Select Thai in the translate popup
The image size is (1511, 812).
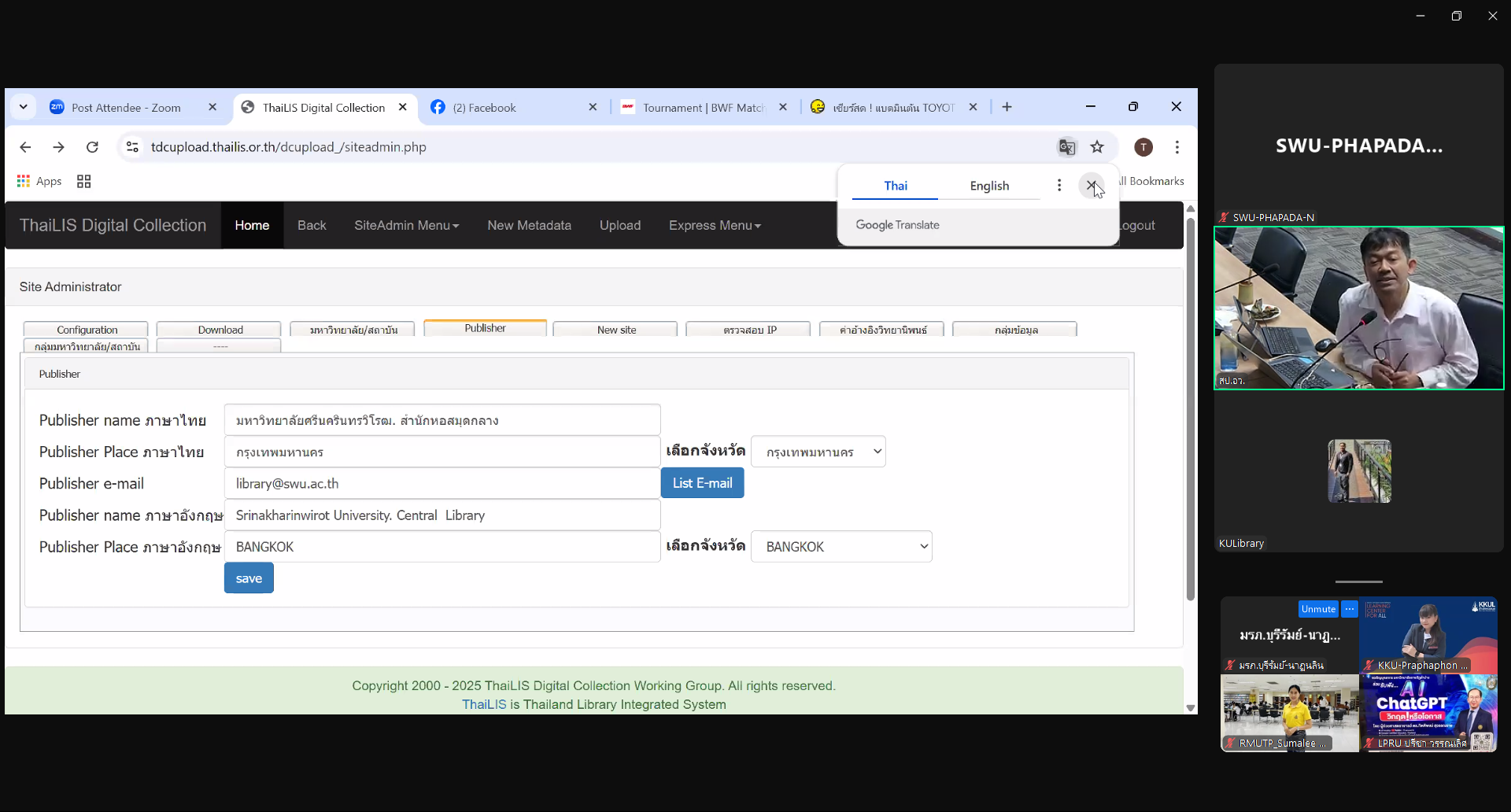896,186
